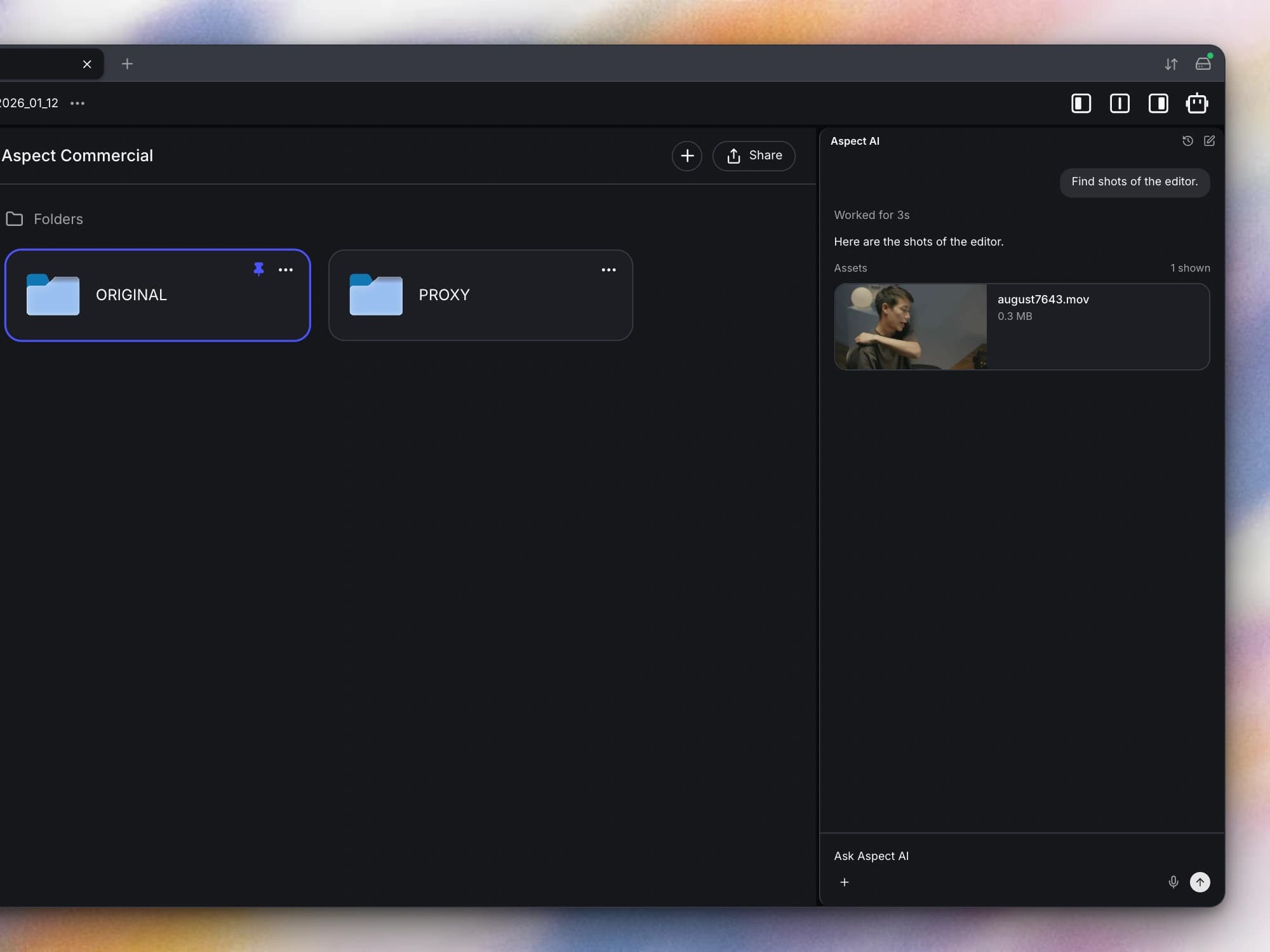Toggle the right sidebar panel layout
Screen dimensions: 1270x952
point(1158,103)
